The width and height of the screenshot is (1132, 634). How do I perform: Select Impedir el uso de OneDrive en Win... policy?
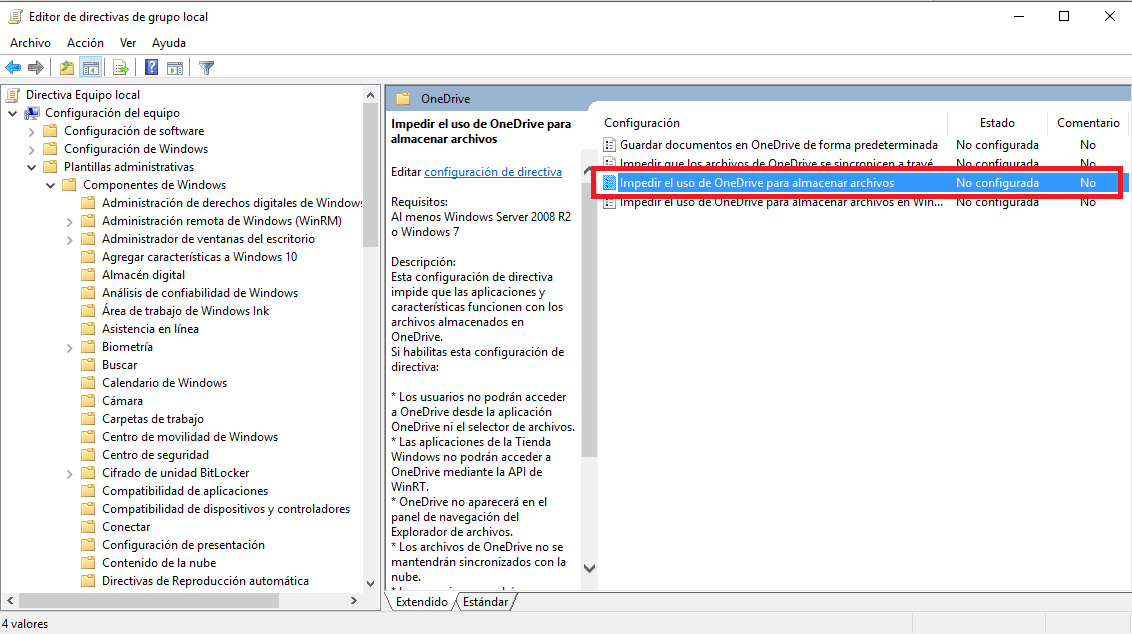pos(781,202)
